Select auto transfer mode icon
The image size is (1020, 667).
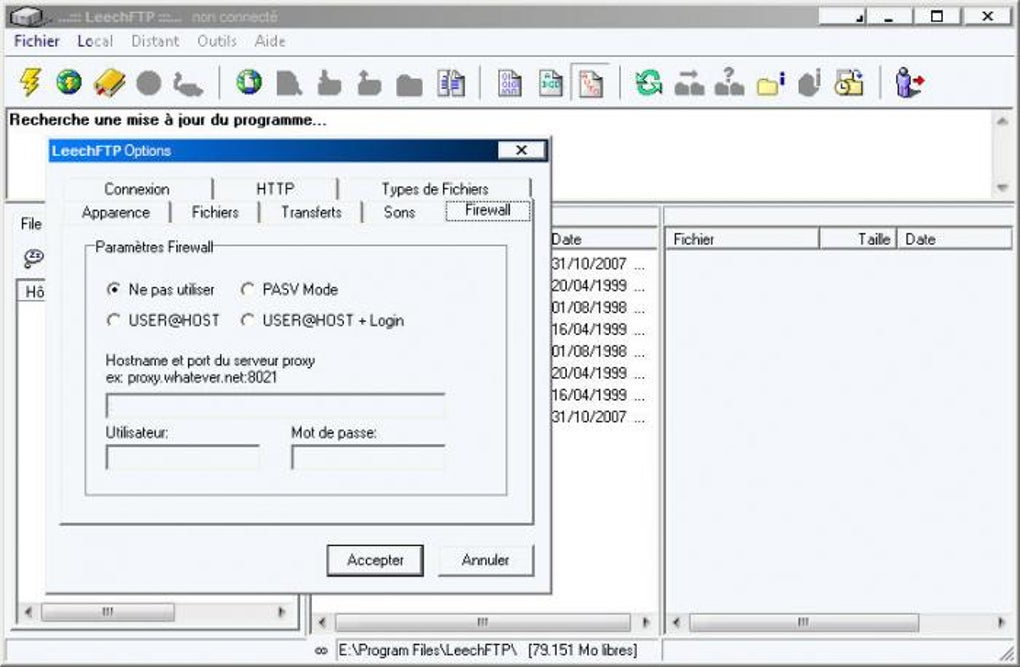pyautogui.click(x=591, y=83)
